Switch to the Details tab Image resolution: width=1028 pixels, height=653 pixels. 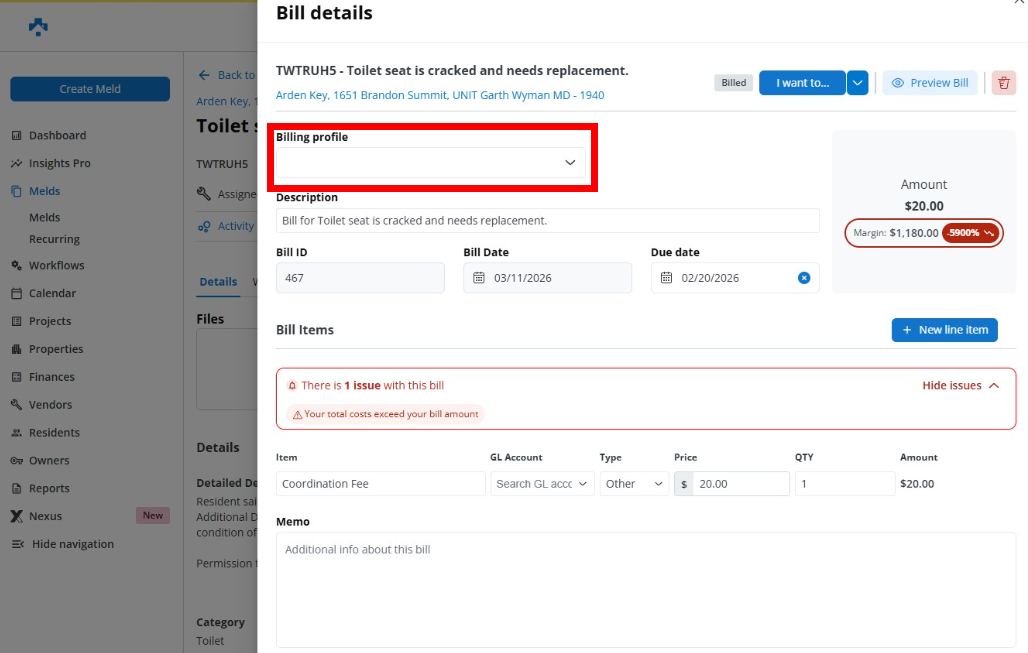click(x=218, y=282)
